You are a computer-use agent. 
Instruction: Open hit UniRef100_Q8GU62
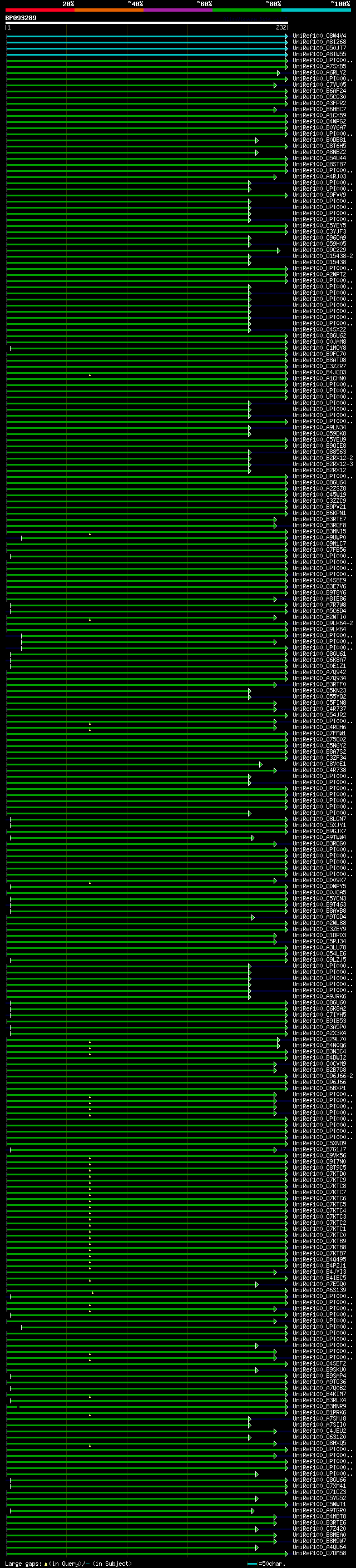[319, 335]
